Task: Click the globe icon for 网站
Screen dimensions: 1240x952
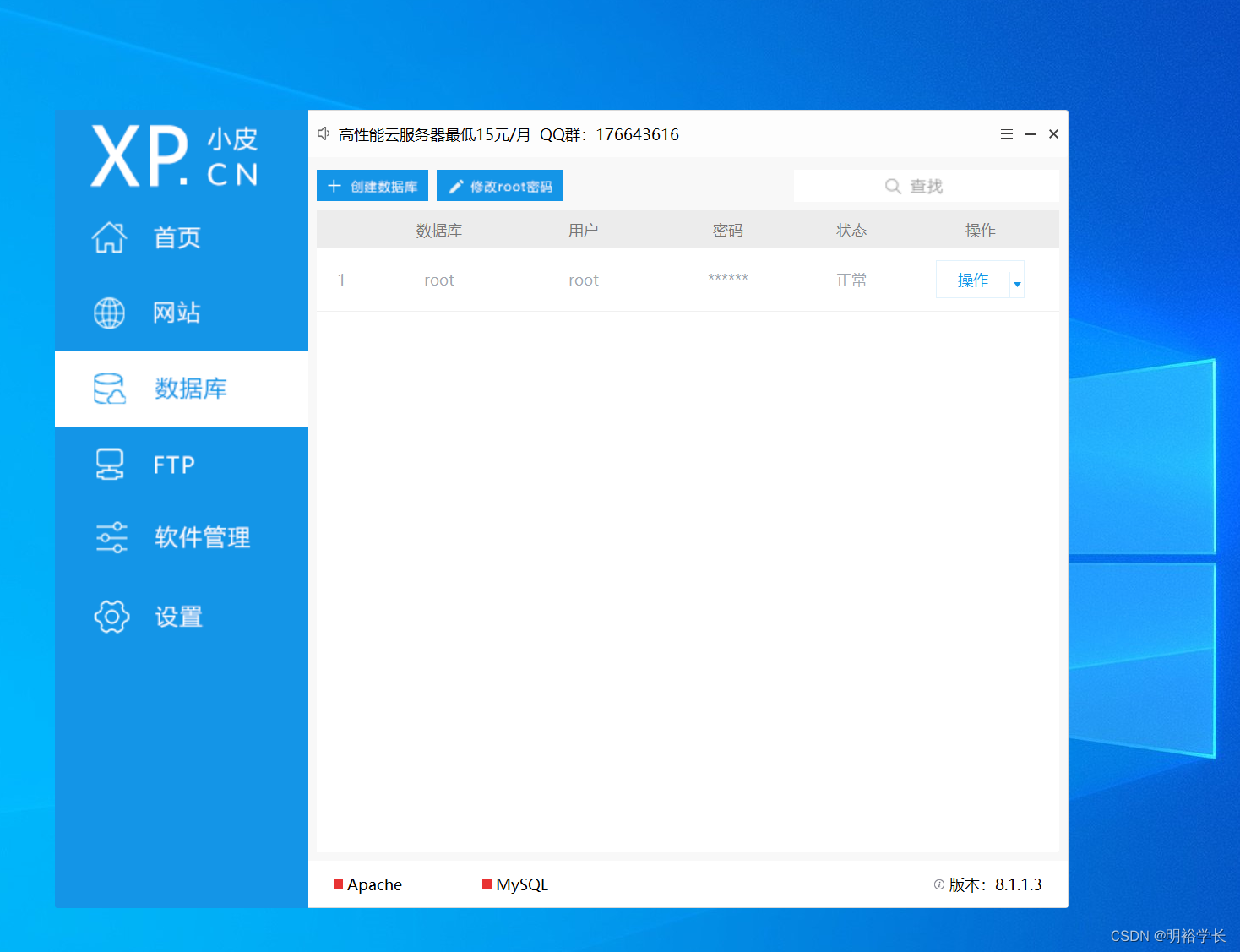Action: 109,313
